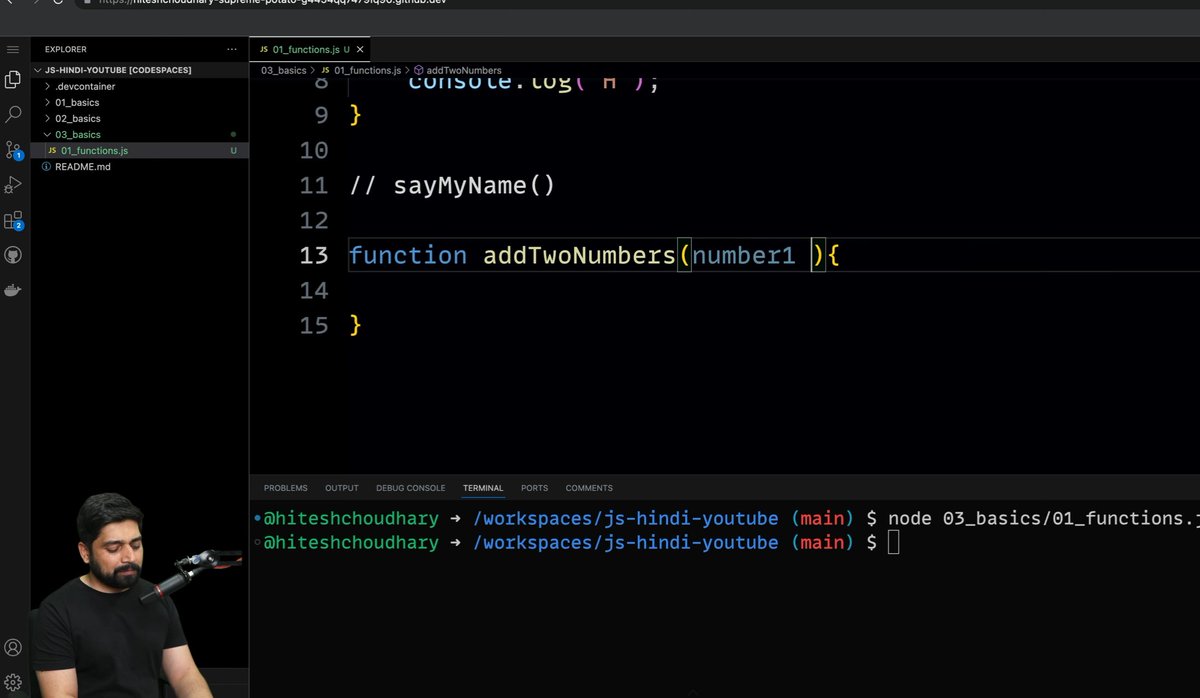1200x698 pixels.
Task: Expand the 01_basics folder
Action: pyautogui.click(x=77, y=102)
